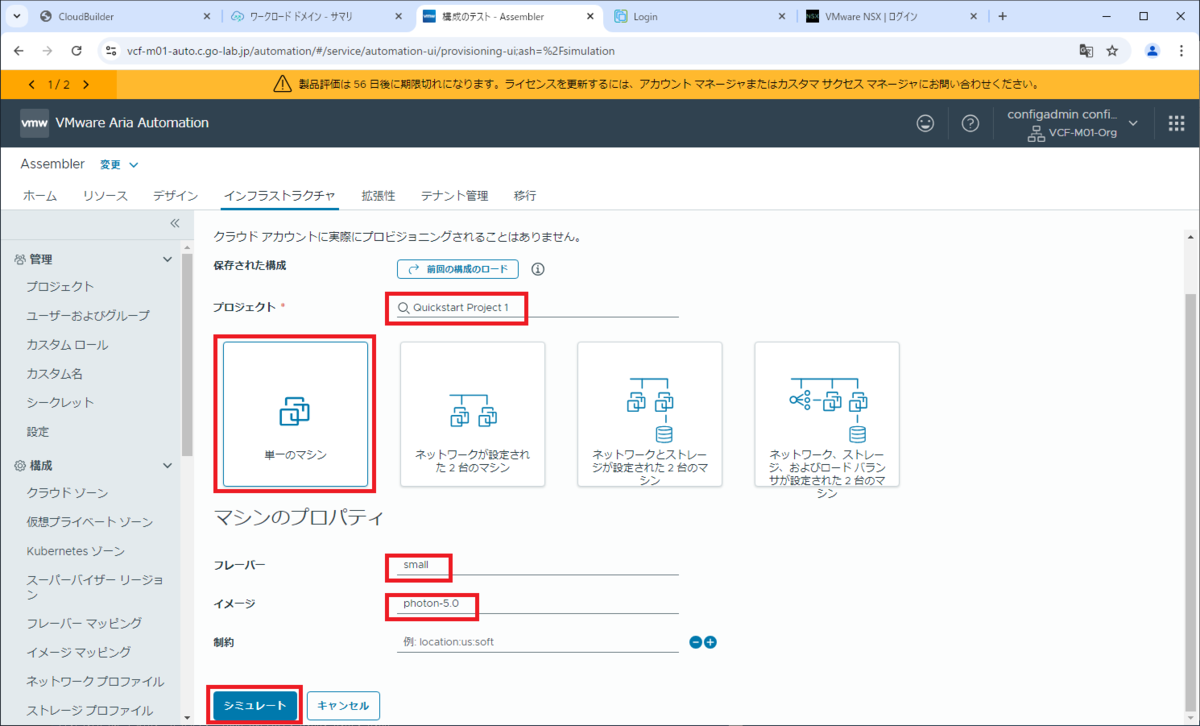Open the Chrome profile avatar icon
Viewport: 1200px width, 726px height.
tap(1153, 50)
